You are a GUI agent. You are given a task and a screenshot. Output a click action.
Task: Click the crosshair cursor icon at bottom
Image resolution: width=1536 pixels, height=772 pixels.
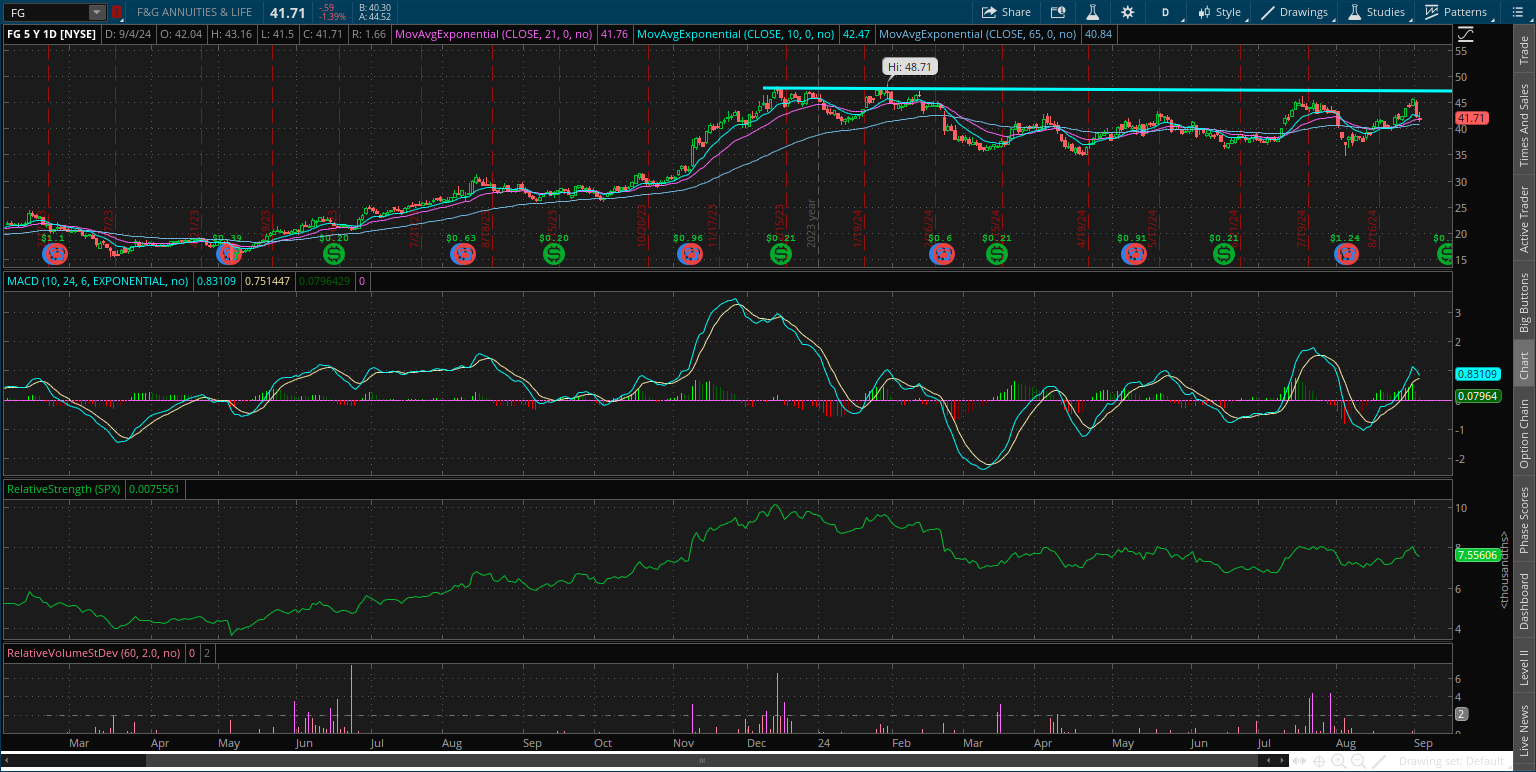[x=1320, y=761]
